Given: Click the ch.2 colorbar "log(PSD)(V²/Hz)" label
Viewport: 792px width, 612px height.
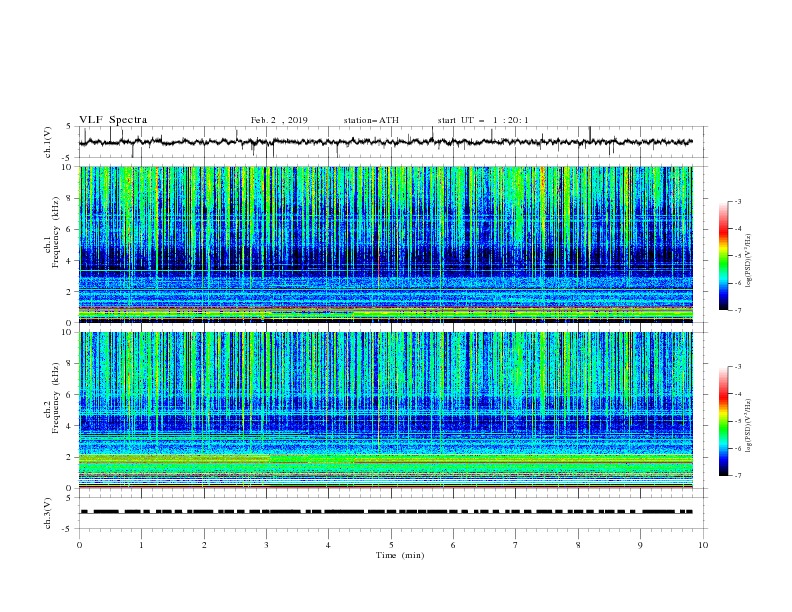Looking at the screenshot, I should click(748, 425).
